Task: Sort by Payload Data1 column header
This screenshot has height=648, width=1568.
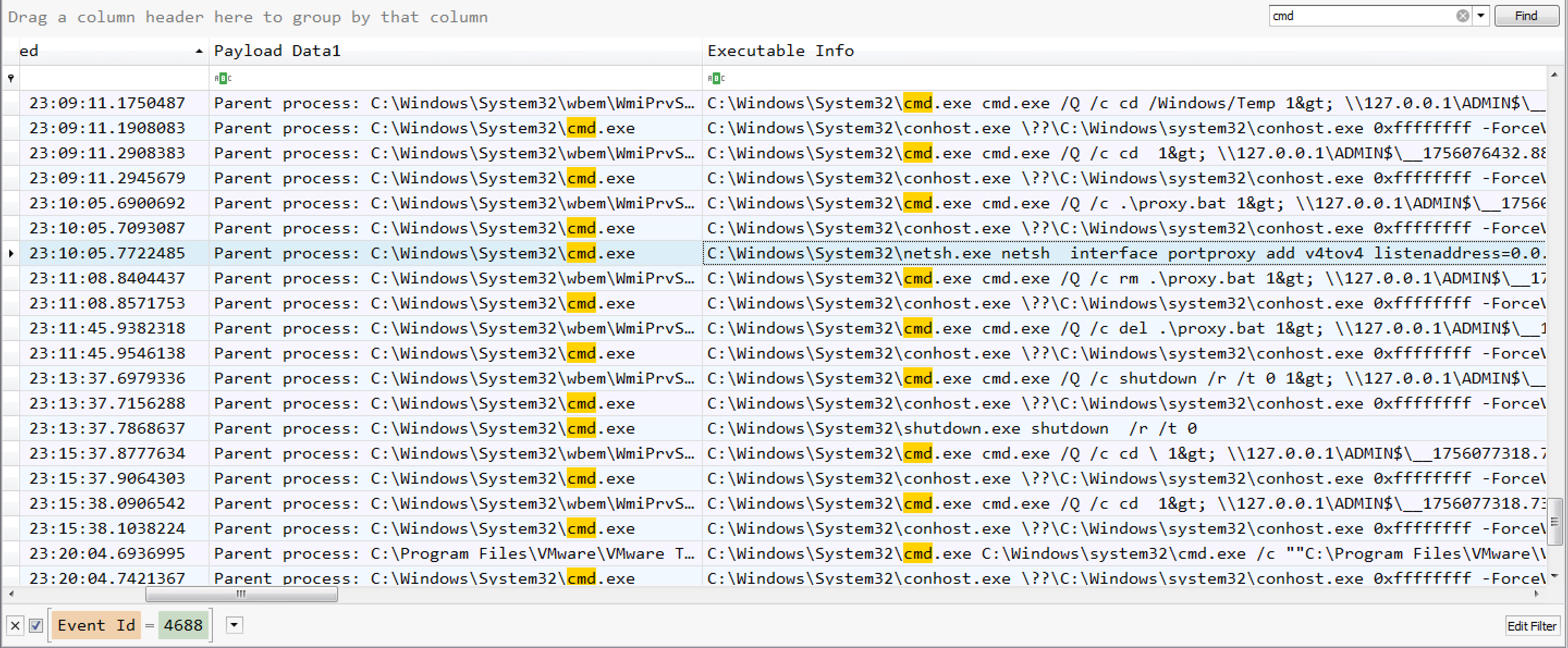Action: pyautogui.click(x=277, y=51)
